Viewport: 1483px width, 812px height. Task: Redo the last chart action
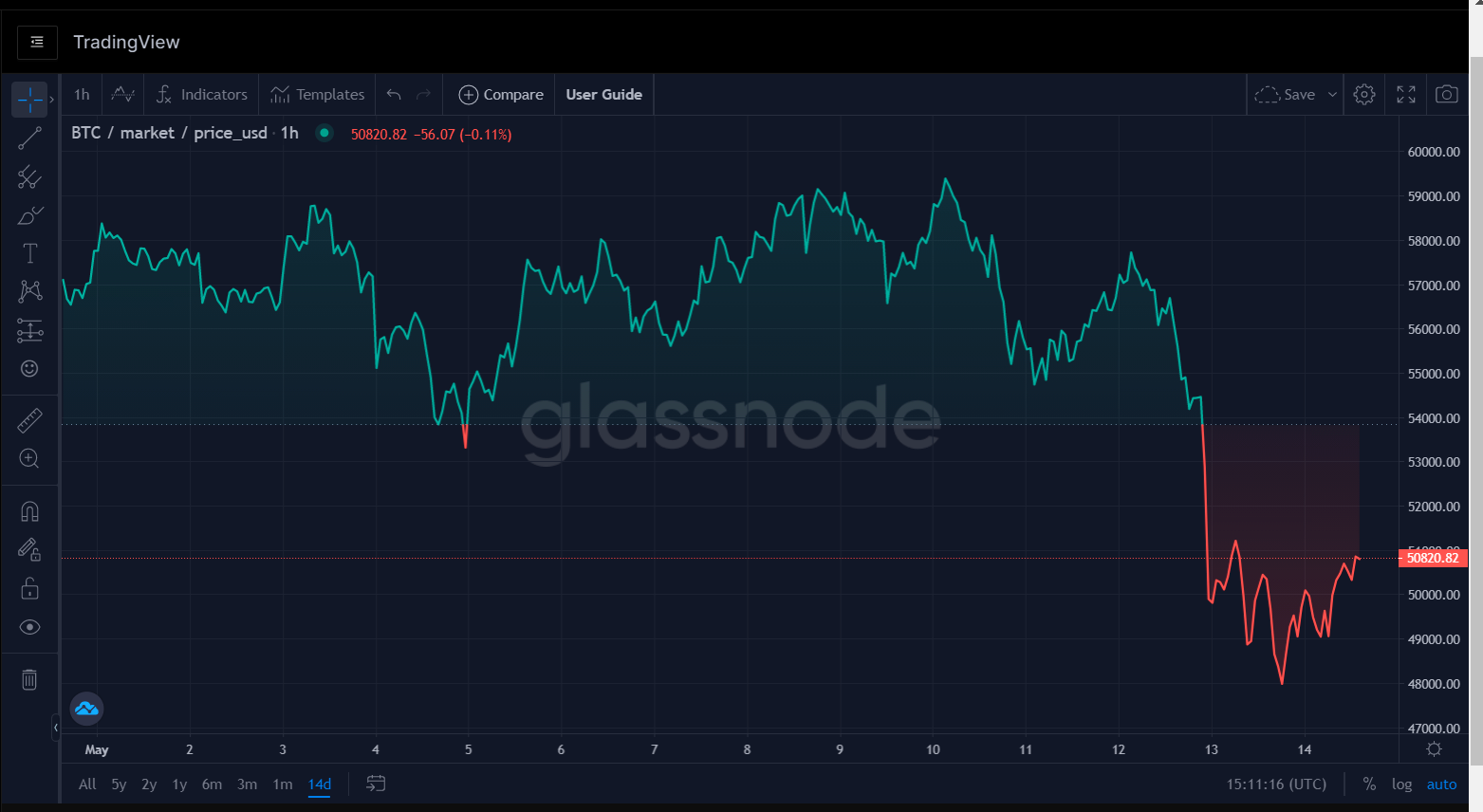pyautogui.click(x=424, y=95)
